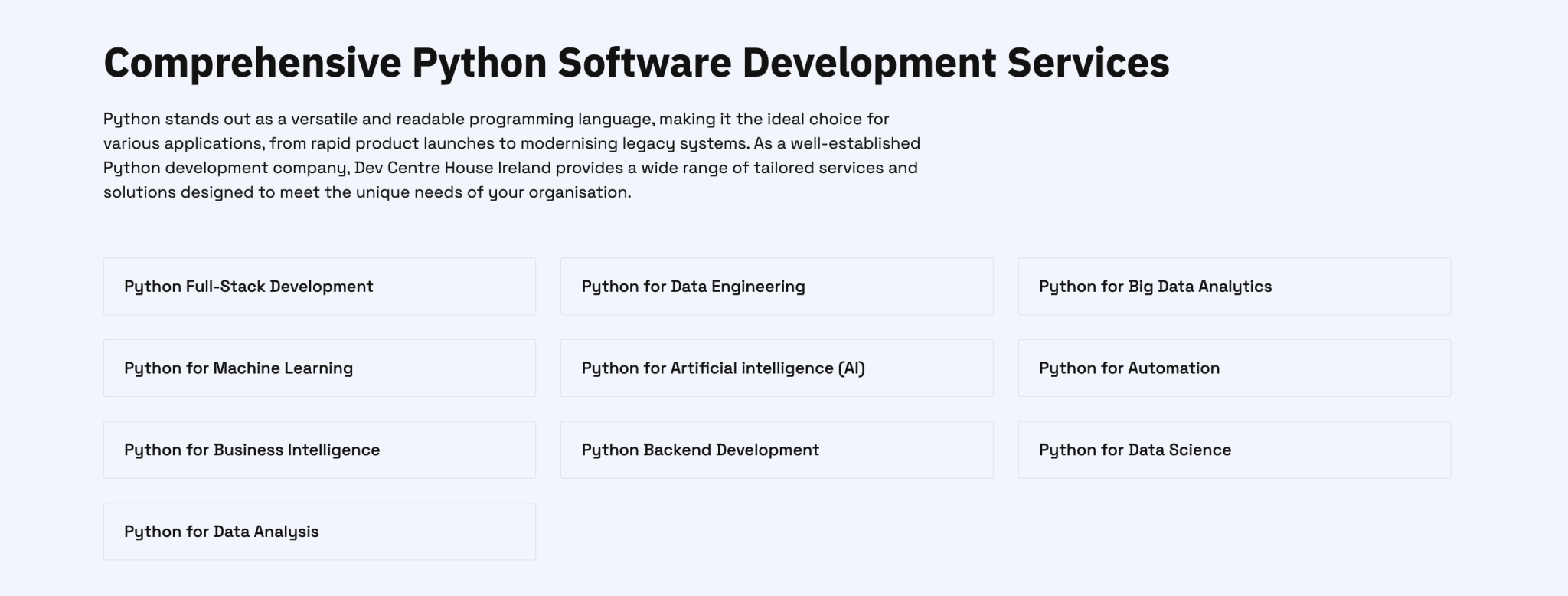Open the Python Full-Stack Development card
Image resolution: width=1568 pixels, height=596 pixels.
(x=319, y=287)
